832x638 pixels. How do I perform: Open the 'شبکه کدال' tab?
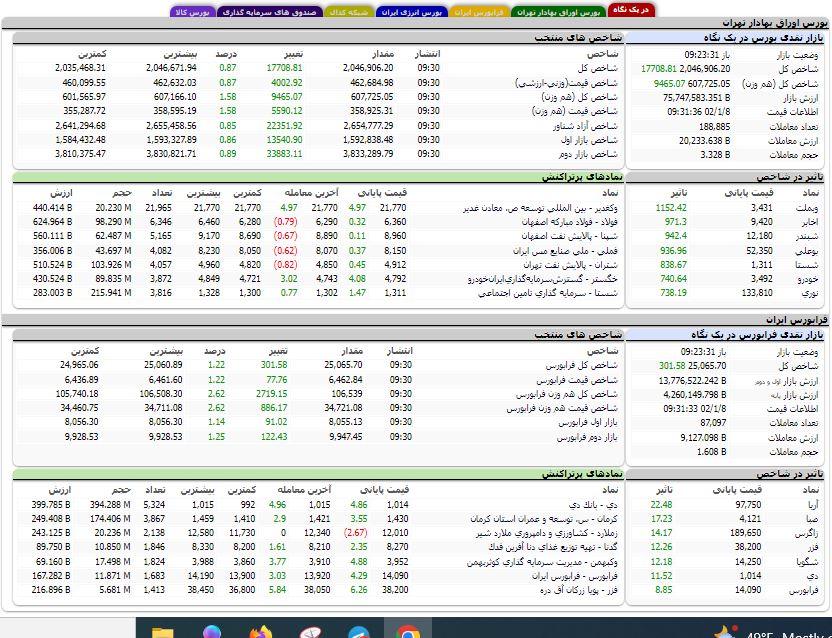349,12
